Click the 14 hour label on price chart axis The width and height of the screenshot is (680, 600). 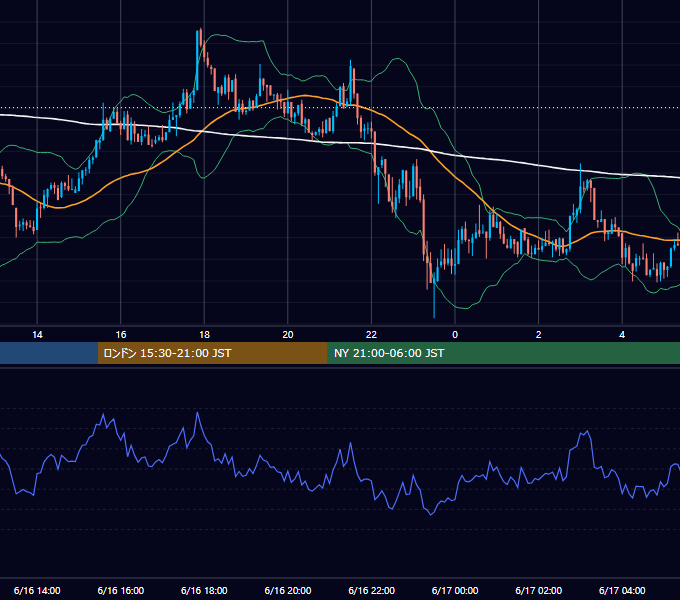[37, 335]
